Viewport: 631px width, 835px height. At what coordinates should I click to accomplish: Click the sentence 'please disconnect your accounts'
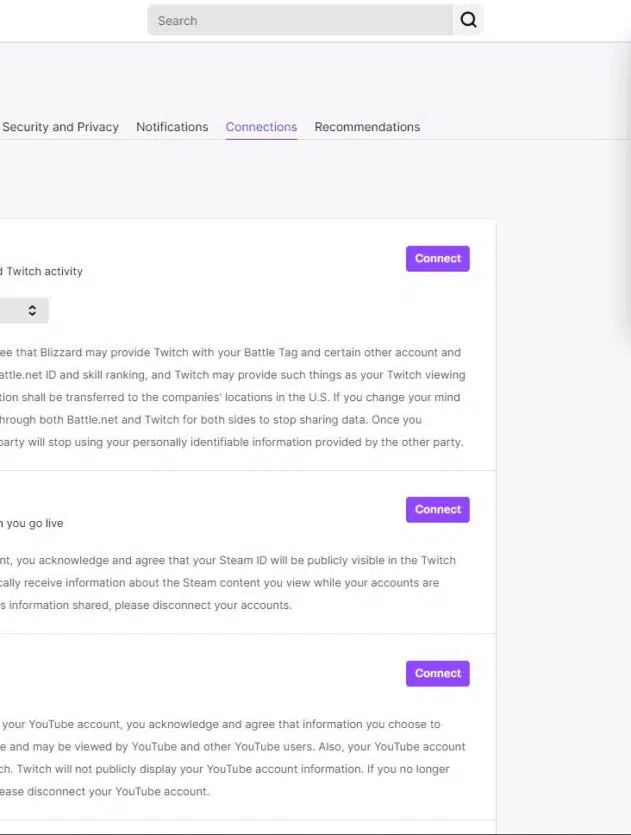(x=203, y=605)
